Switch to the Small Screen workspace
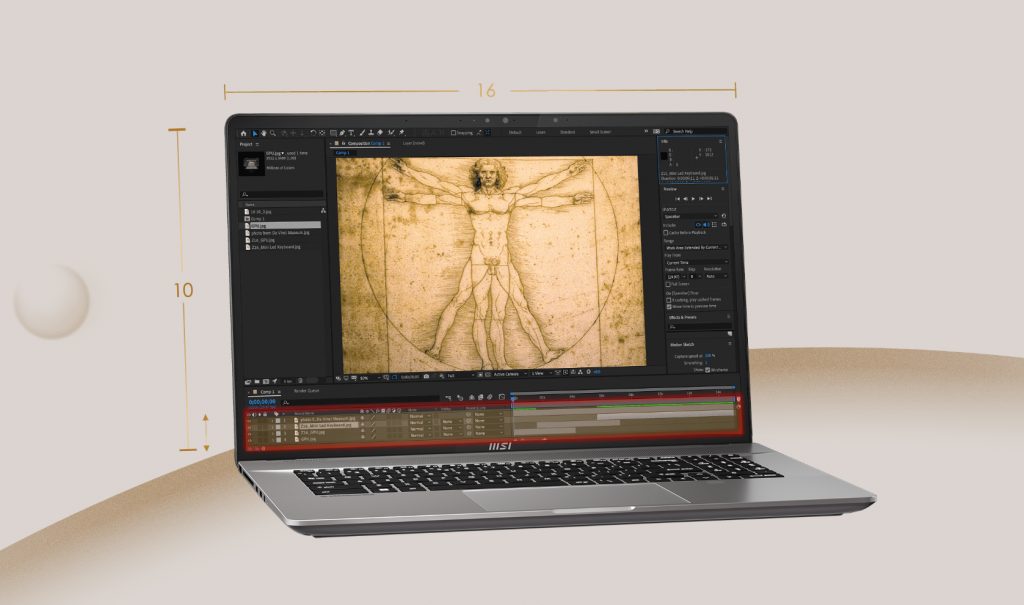The height and width of the screenshot is (605, 1024). (x=600, y=132)
